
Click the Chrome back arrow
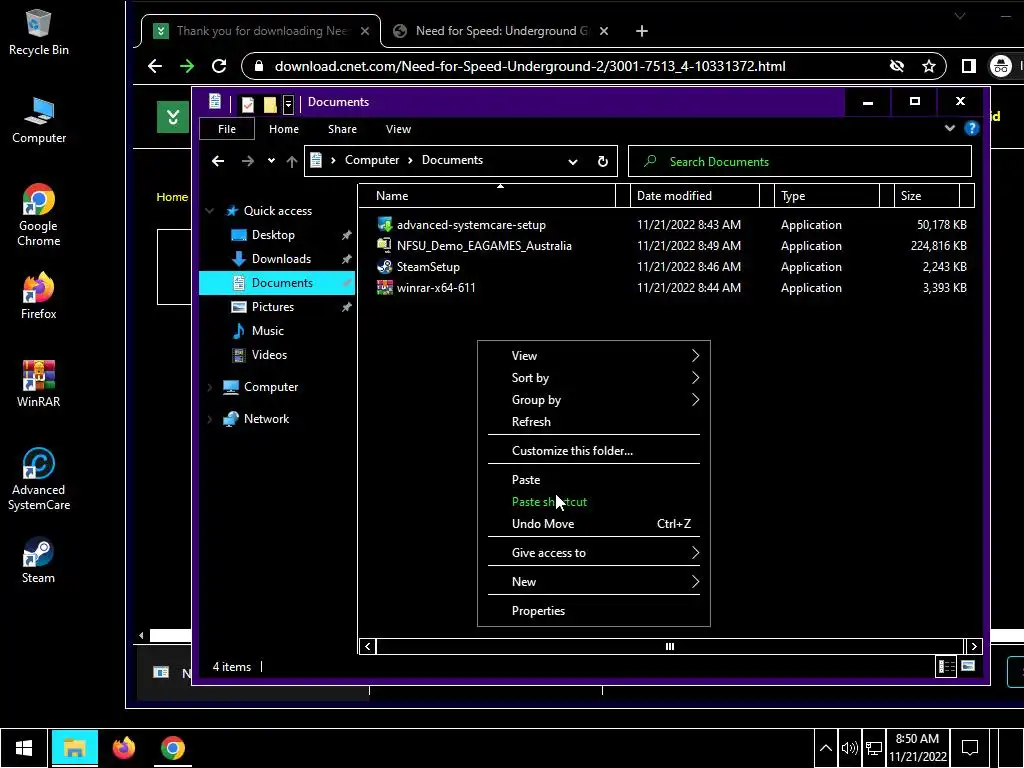pos(155,66)
